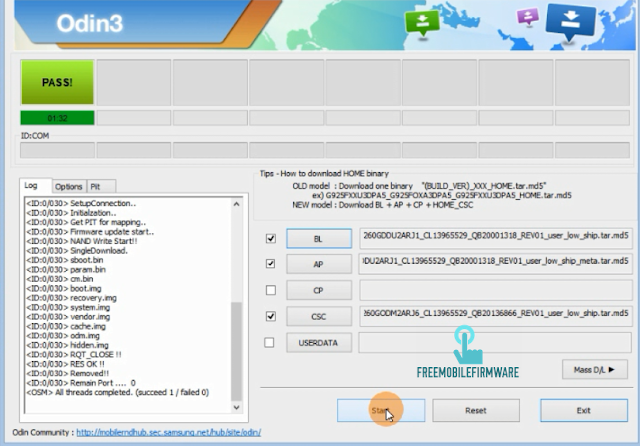
Task: Click the empty CP path field
Action: coord(496,290)
